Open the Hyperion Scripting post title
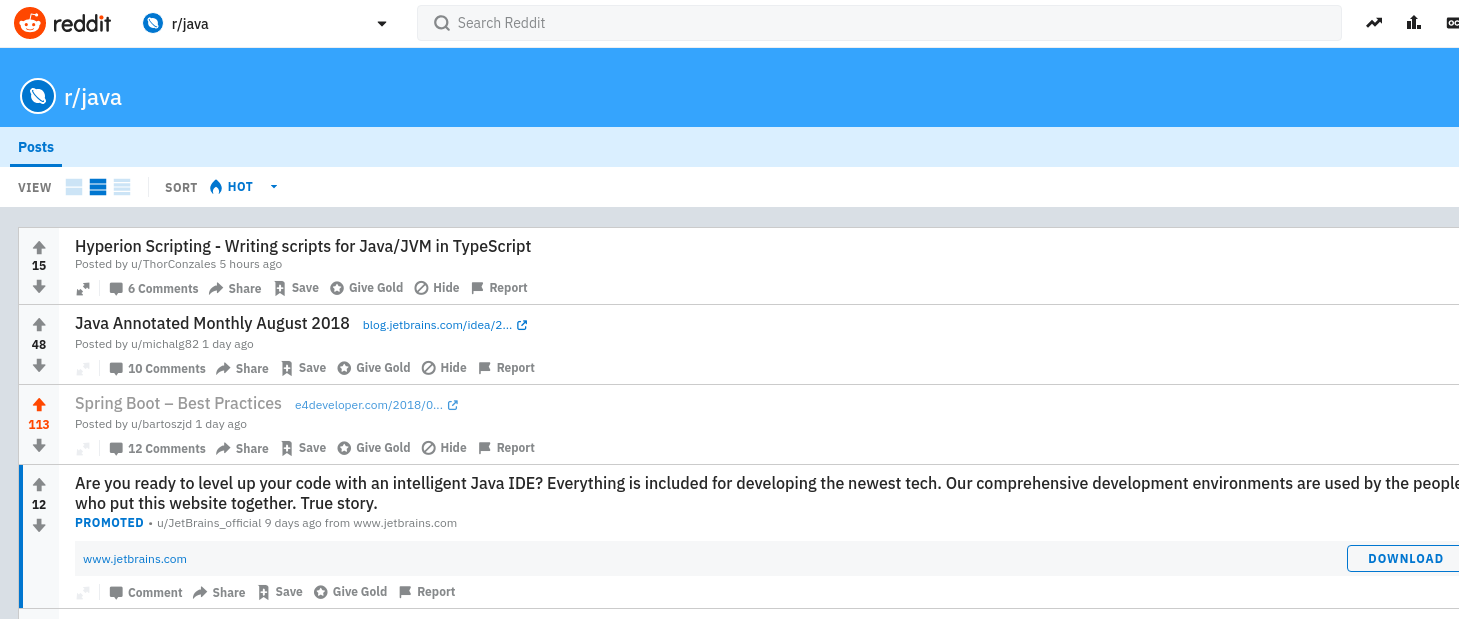Image resolution: width=1459 pixels, height=619 pixels. 303,246
